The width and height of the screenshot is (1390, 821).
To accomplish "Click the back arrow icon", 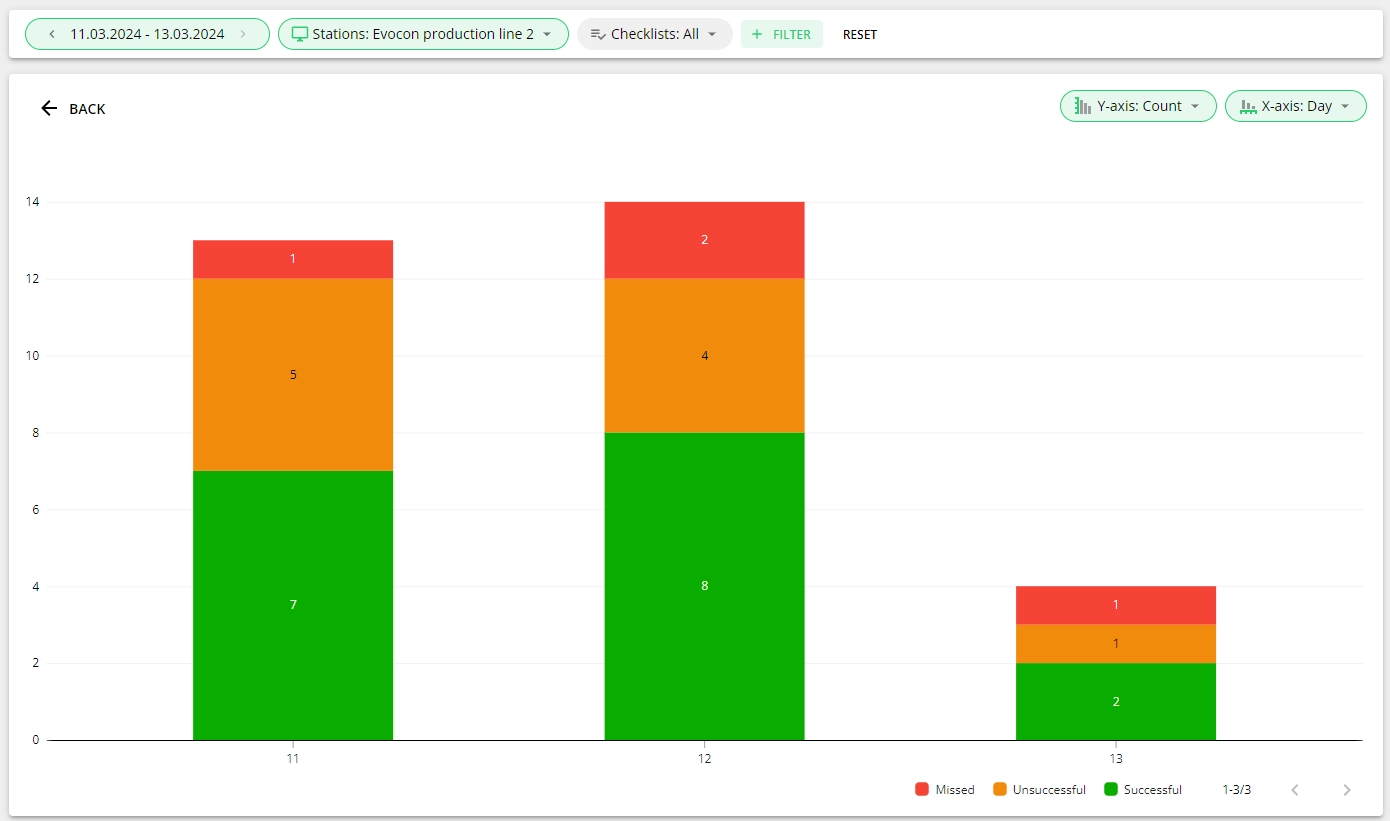I will pos(49,108).
